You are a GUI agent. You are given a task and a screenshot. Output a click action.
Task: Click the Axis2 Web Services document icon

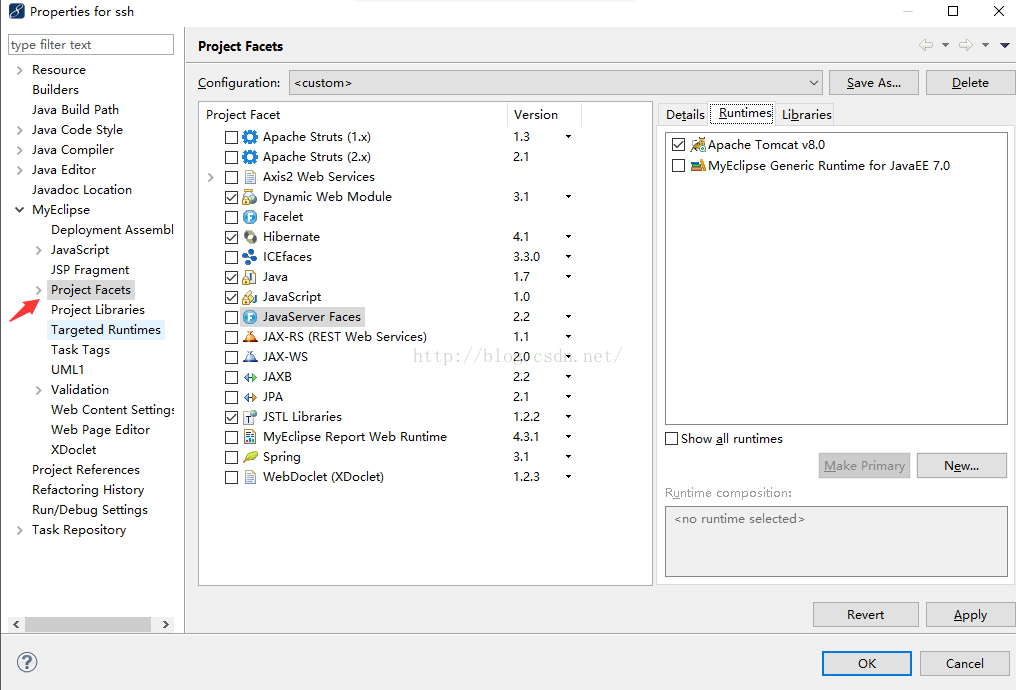(x=250, y=177)
